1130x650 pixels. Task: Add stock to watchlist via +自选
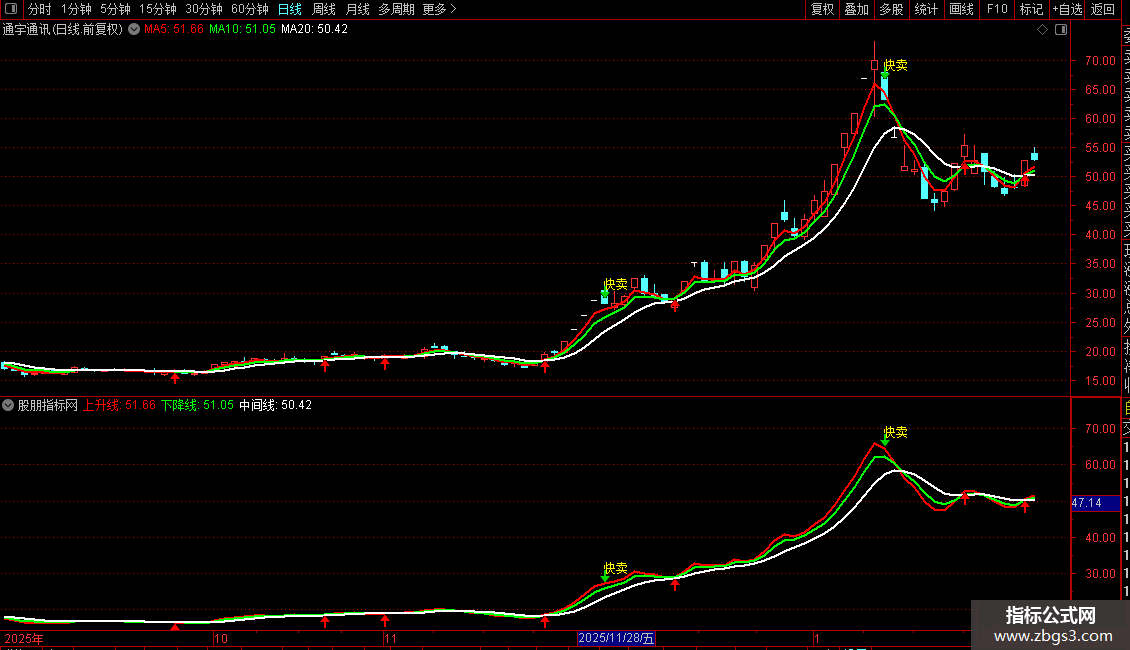1067,9
